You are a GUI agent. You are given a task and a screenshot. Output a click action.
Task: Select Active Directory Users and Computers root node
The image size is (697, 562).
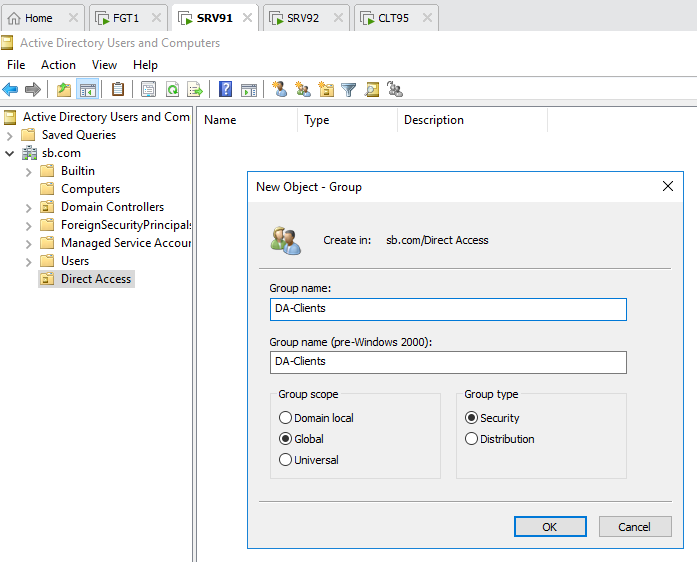pos(106,117)
